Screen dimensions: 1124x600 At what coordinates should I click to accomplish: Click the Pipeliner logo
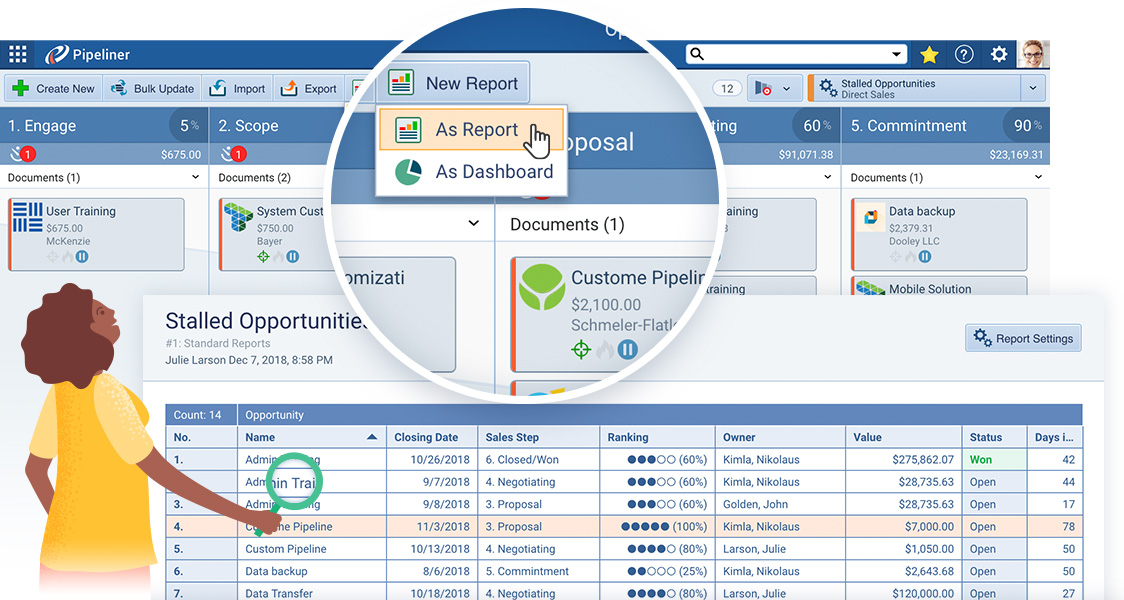87,54
